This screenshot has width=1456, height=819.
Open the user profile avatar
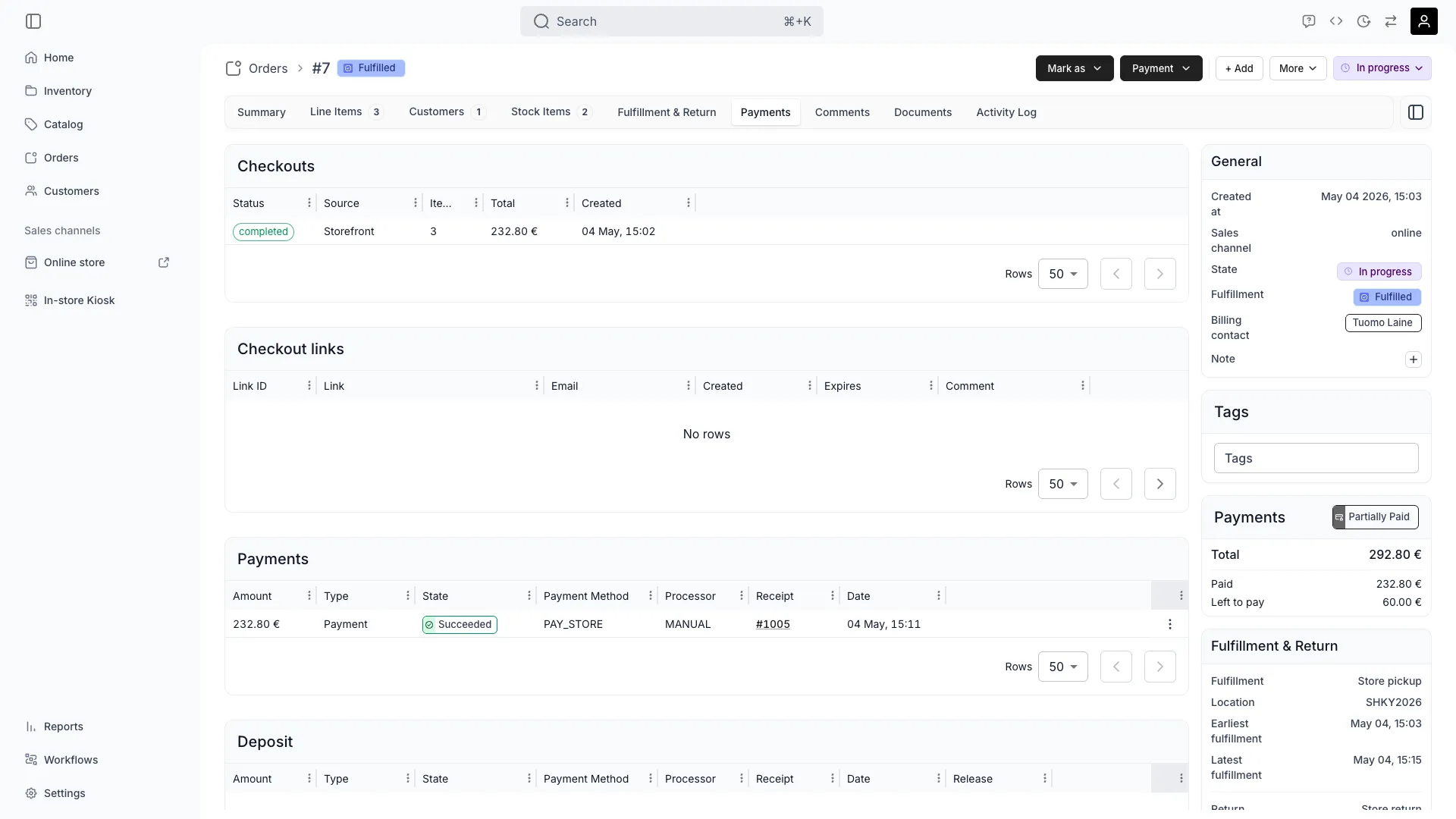[x=1423, y=21]
